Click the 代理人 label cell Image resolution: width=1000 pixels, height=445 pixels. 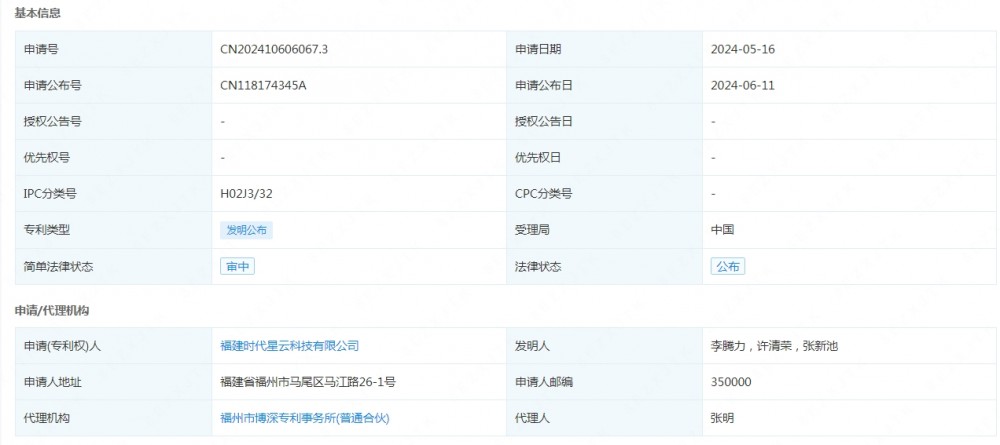click(605, 418)
